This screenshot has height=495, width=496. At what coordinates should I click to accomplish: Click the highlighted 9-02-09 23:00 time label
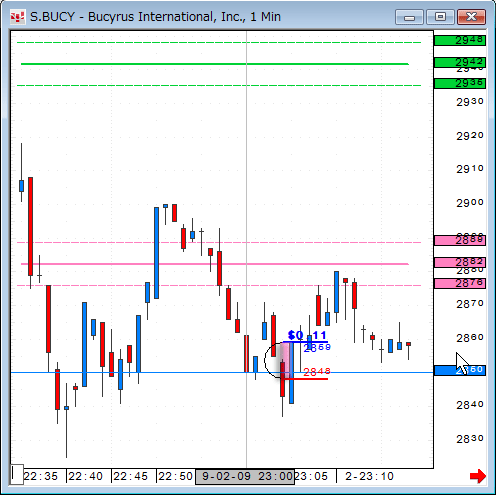[x=245, y=476]
